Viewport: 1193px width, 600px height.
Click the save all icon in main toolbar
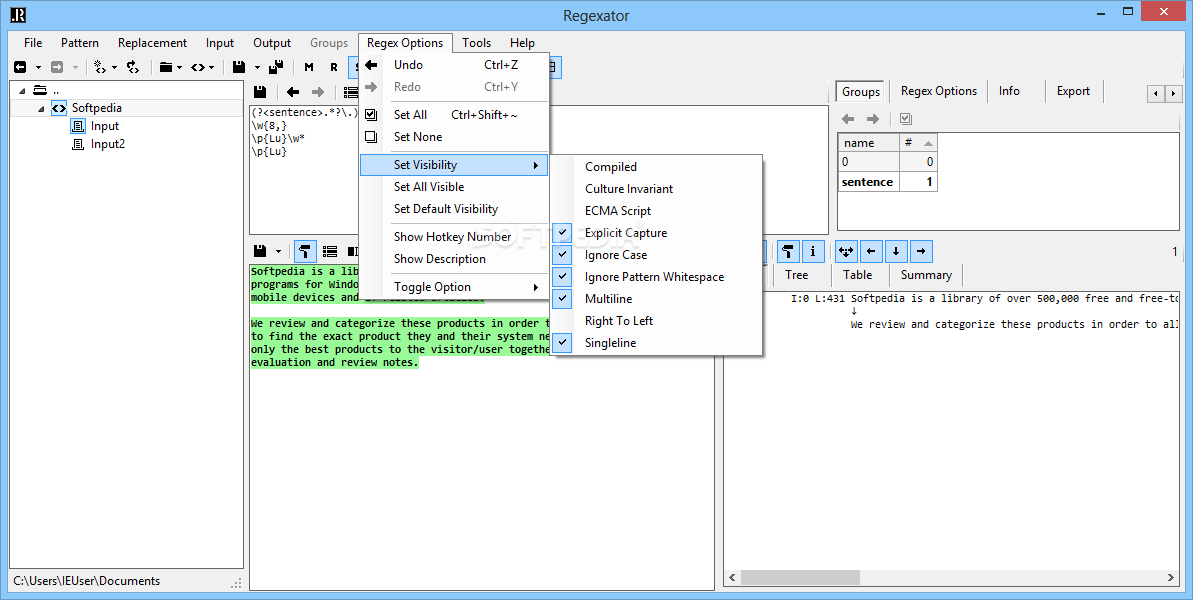[276, 67]
